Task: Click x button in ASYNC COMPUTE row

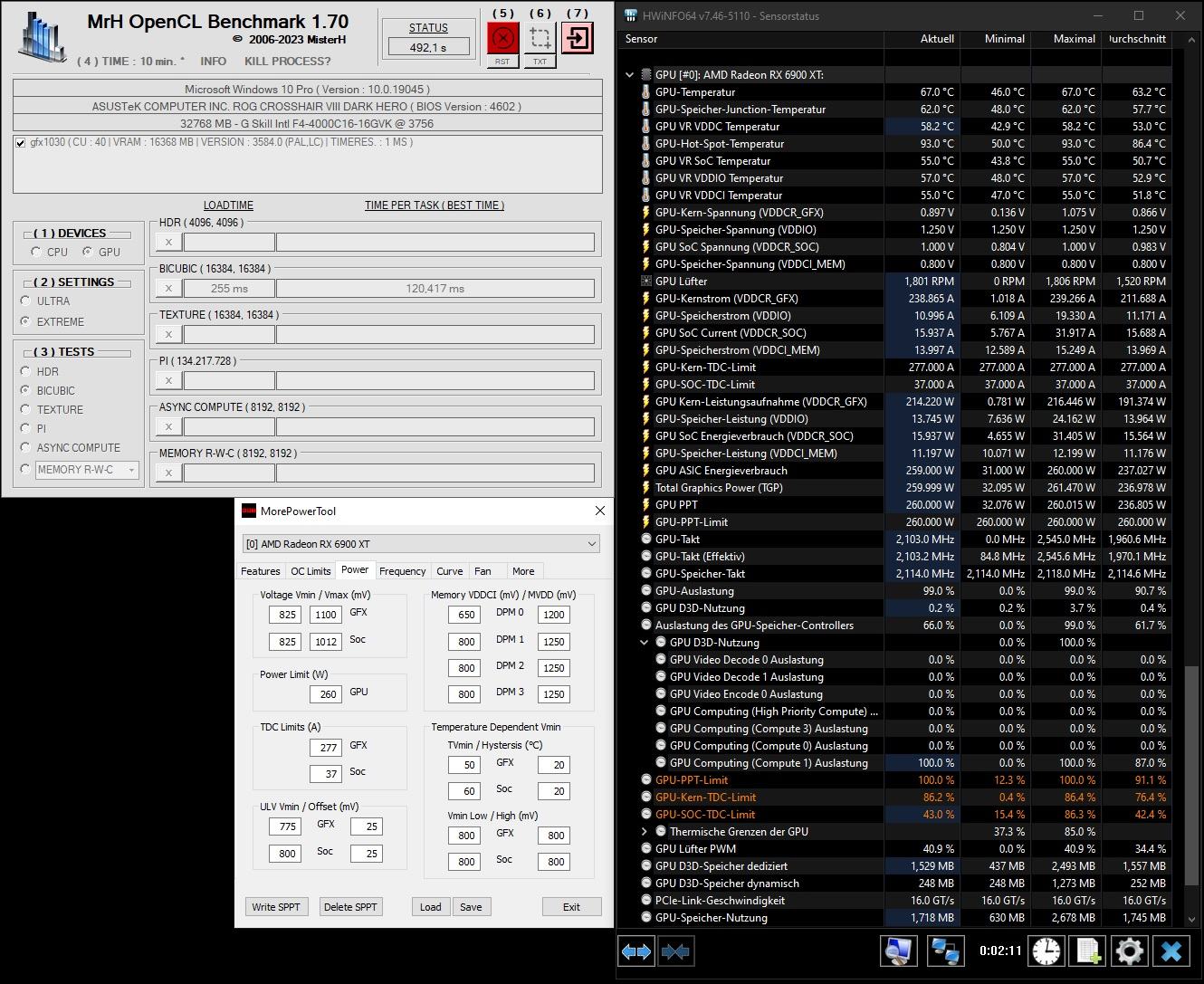Action: click(168, 426)
